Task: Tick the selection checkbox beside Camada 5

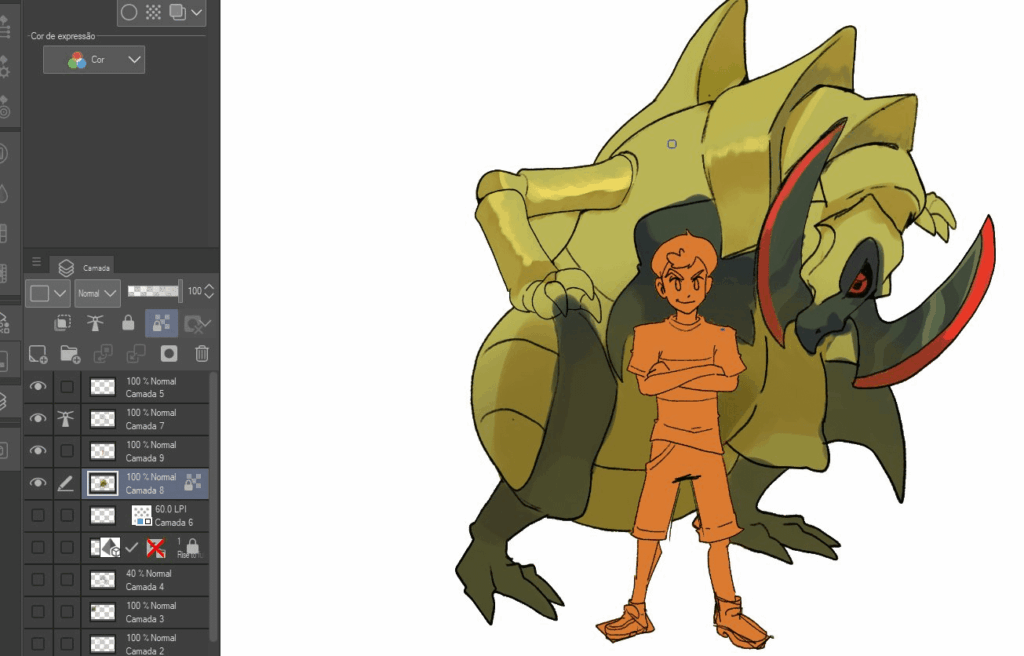Action: coord(67,387)
